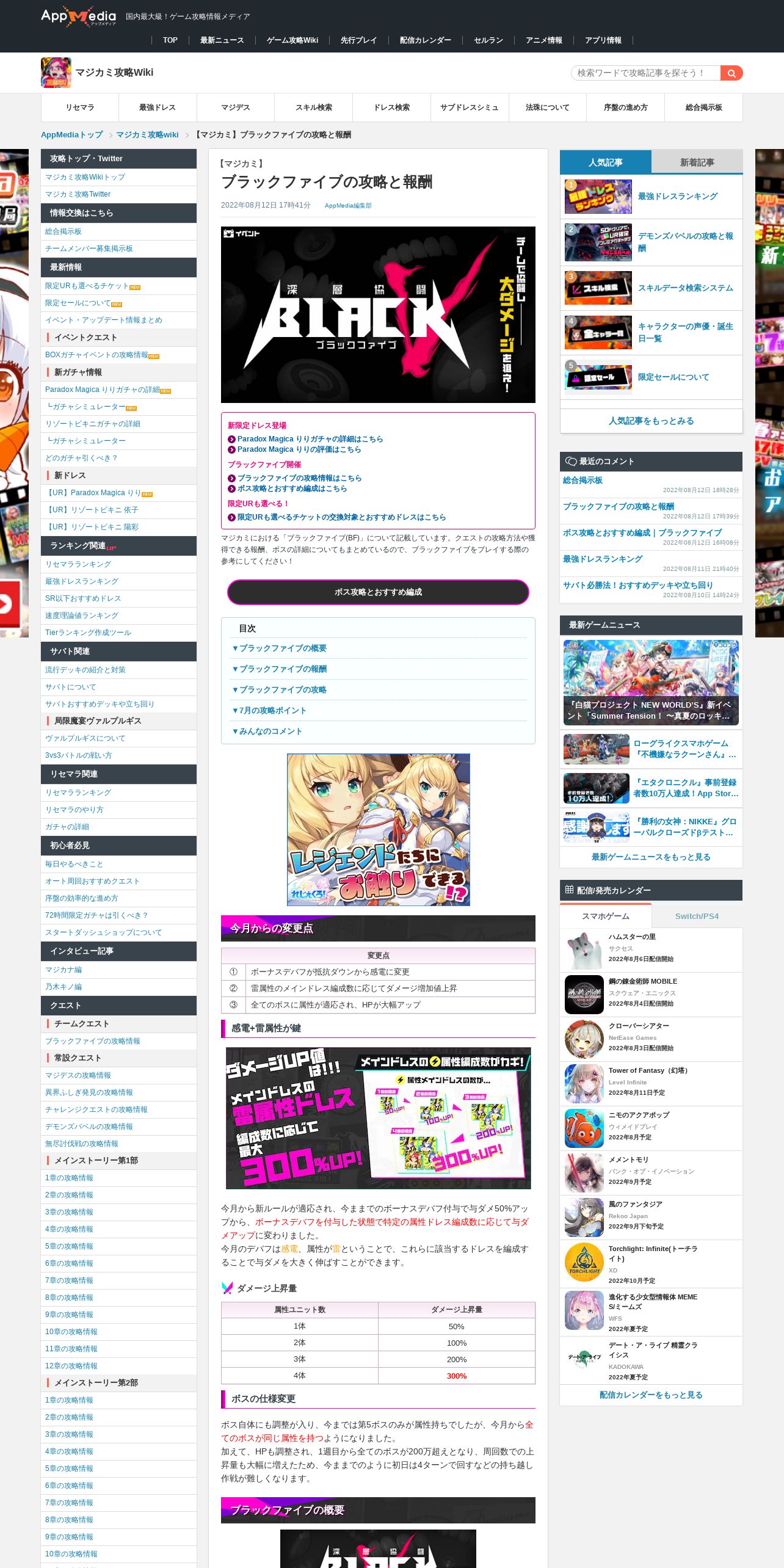This screenshot has width=784, height=1568.
Task: Open スキル検索 thumbnail ranked 3
Action: [598, 288]
